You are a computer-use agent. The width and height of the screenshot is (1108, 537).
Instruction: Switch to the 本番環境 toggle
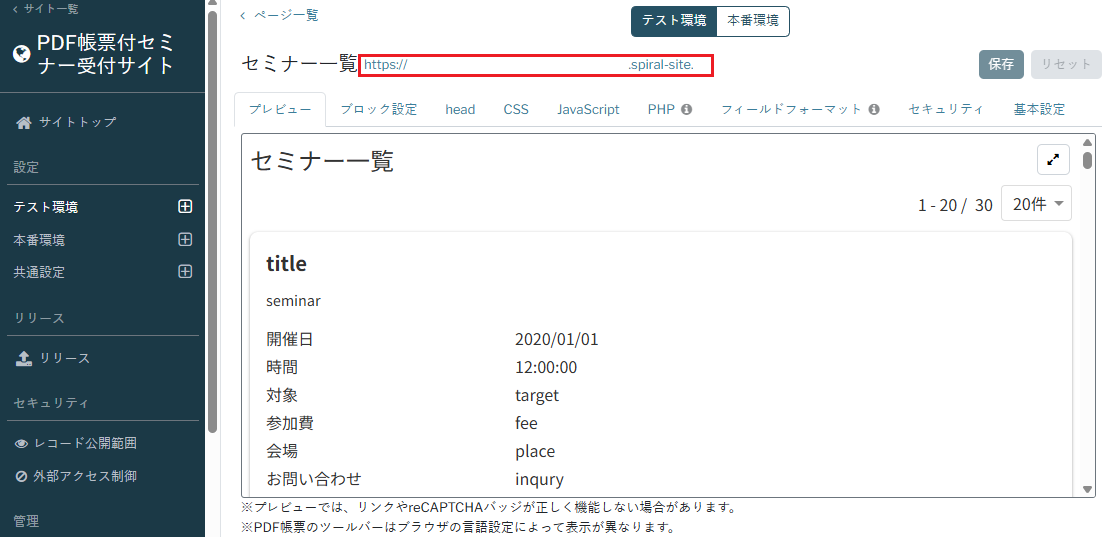coord(753,21)
